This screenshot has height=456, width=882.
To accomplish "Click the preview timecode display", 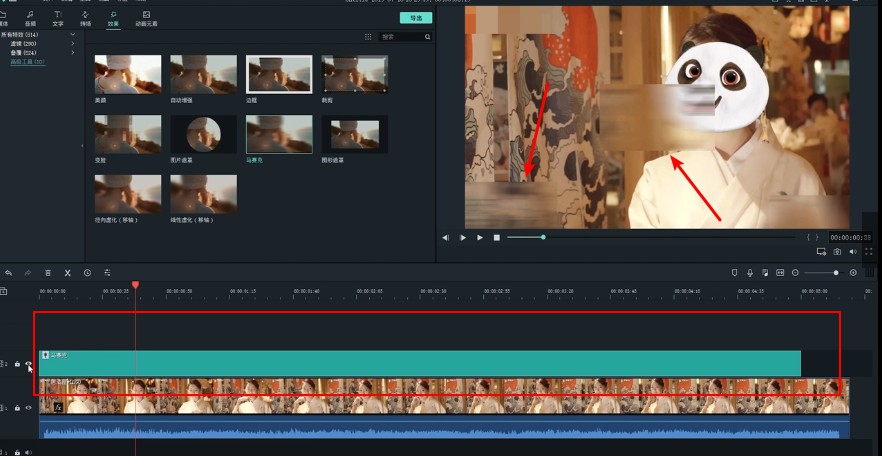I will point(850,238).
